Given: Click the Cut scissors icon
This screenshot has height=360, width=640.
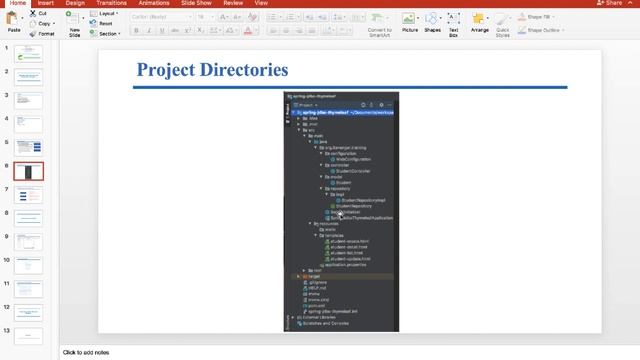Looking at the screenshot, I should click(33, 13).
